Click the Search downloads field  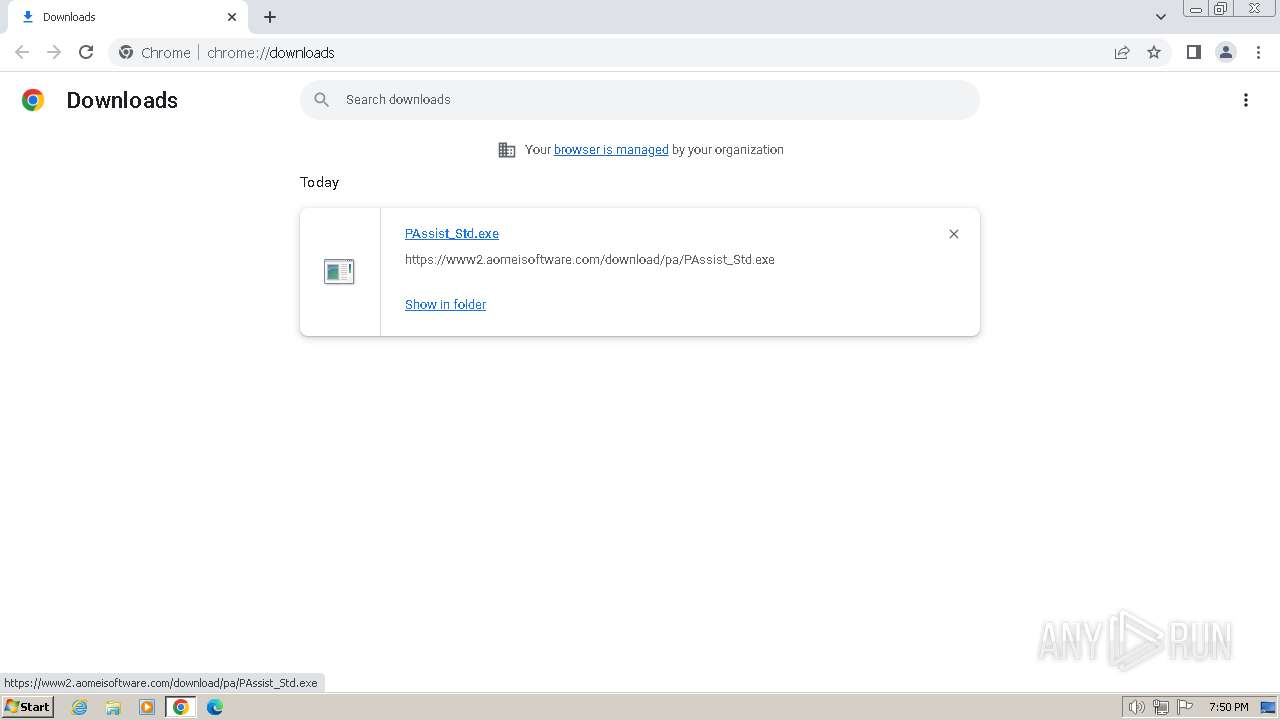640,100
